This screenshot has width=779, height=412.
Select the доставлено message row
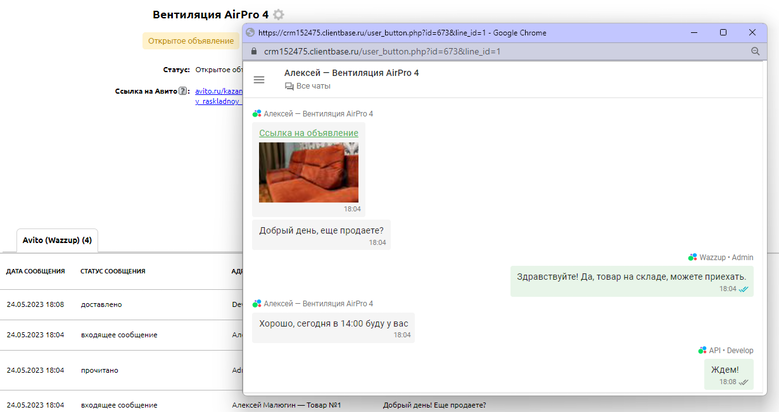(100, 303)
